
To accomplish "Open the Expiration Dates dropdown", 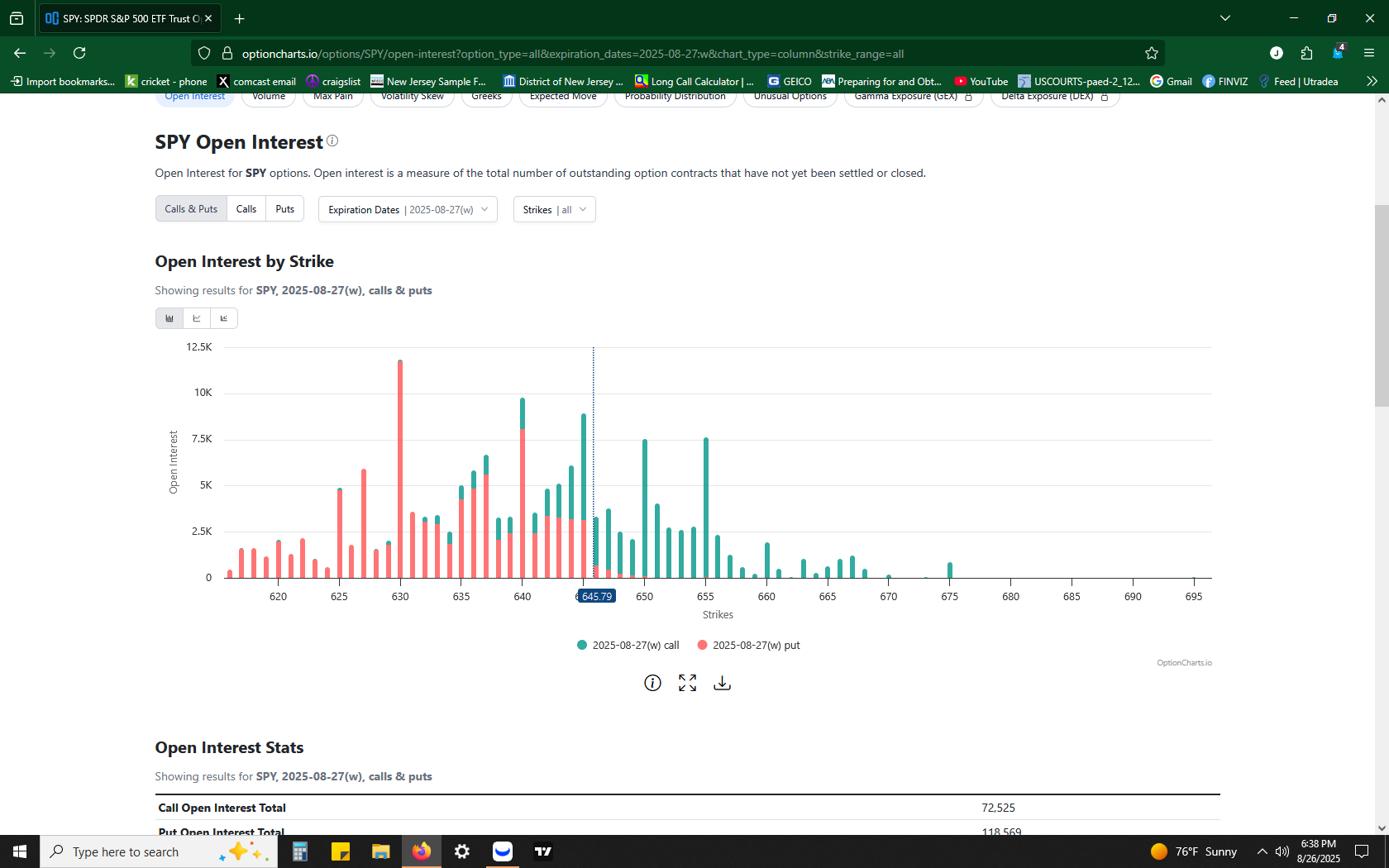I will (408, 209).
